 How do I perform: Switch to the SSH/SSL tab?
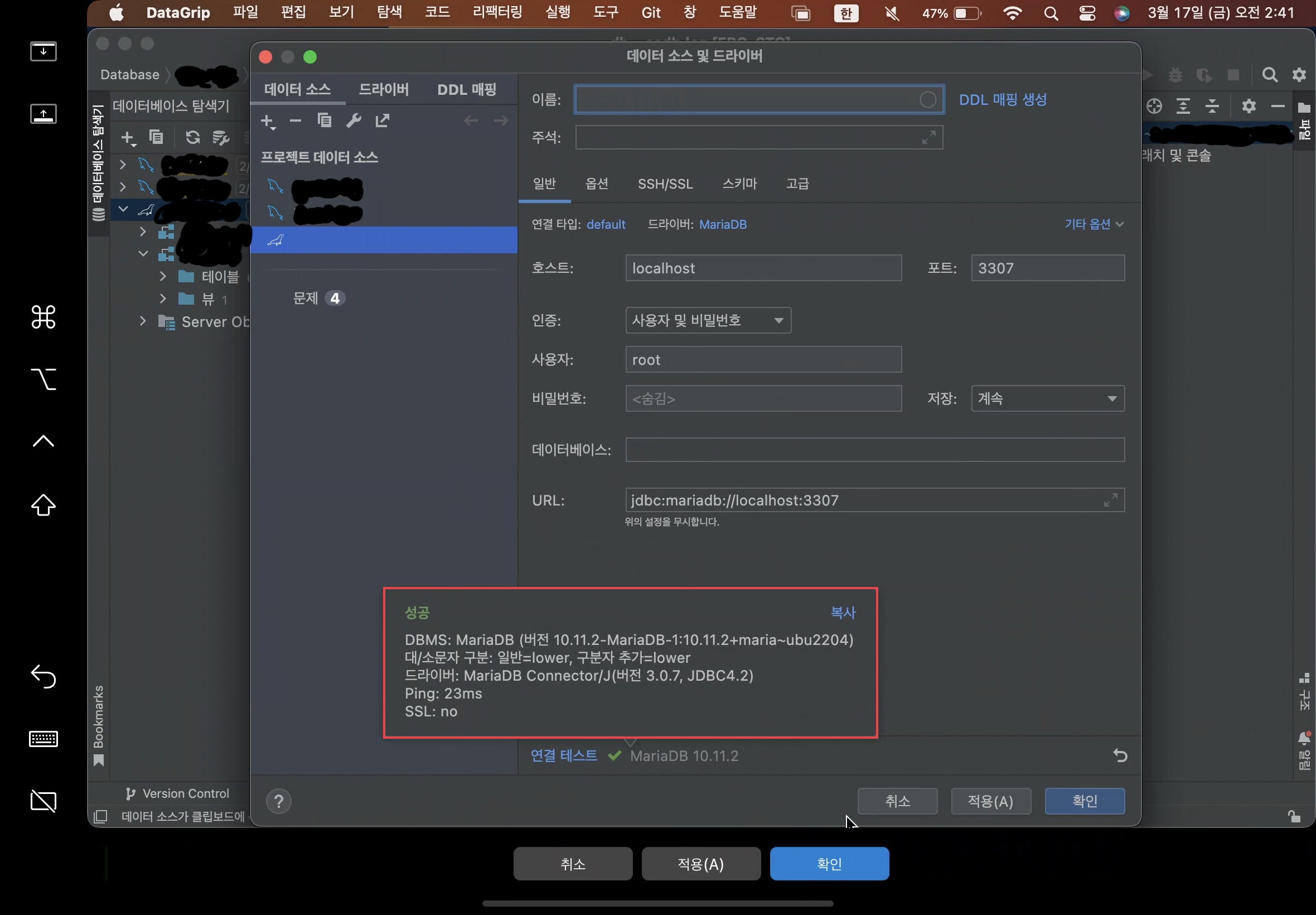[665, 184]
